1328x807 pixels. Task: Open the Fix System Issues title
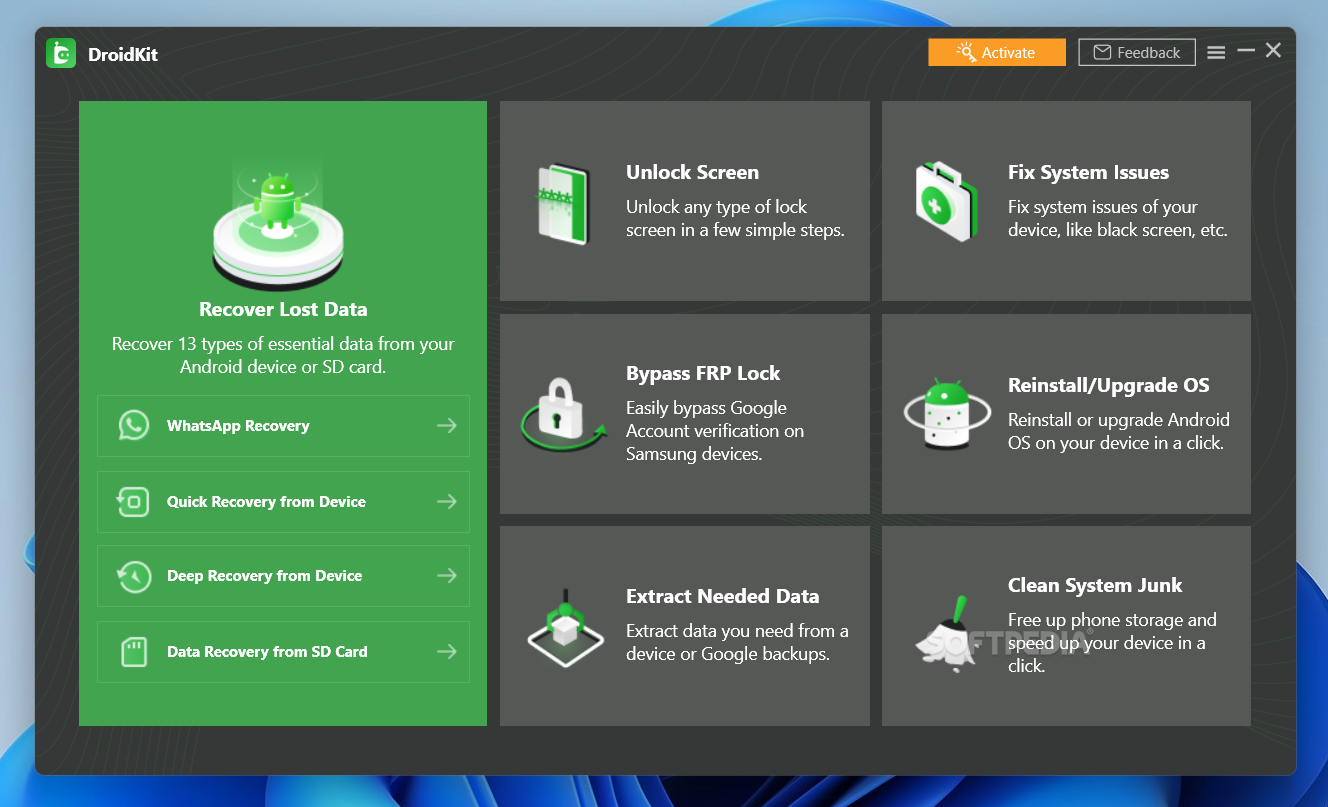1088,172
